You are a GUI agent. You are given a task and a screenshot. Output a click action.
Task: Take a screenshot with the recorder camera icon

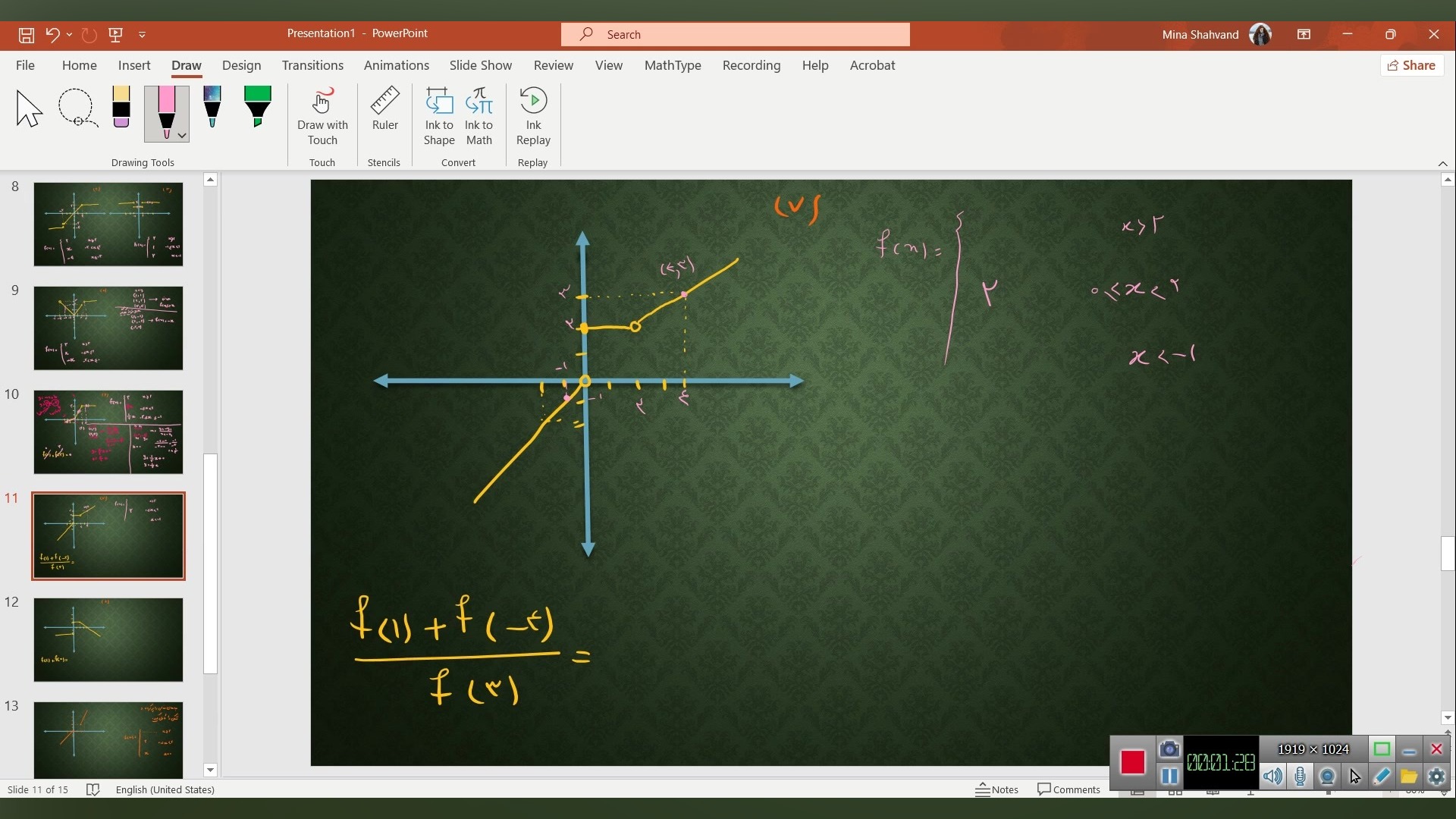[1169, 749]
